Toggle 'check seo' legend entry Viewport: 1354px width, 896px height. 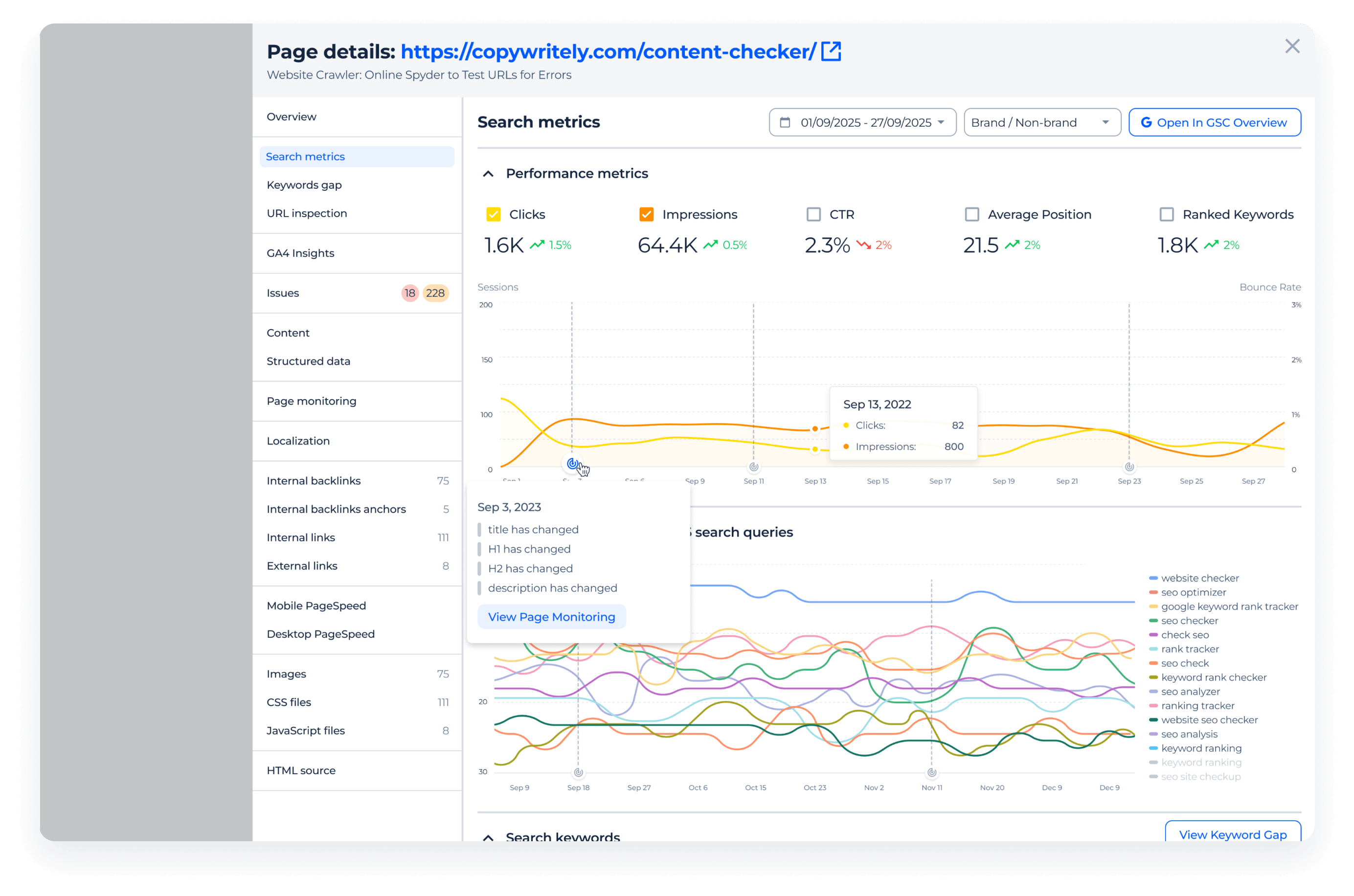[x=1178, y=635]
